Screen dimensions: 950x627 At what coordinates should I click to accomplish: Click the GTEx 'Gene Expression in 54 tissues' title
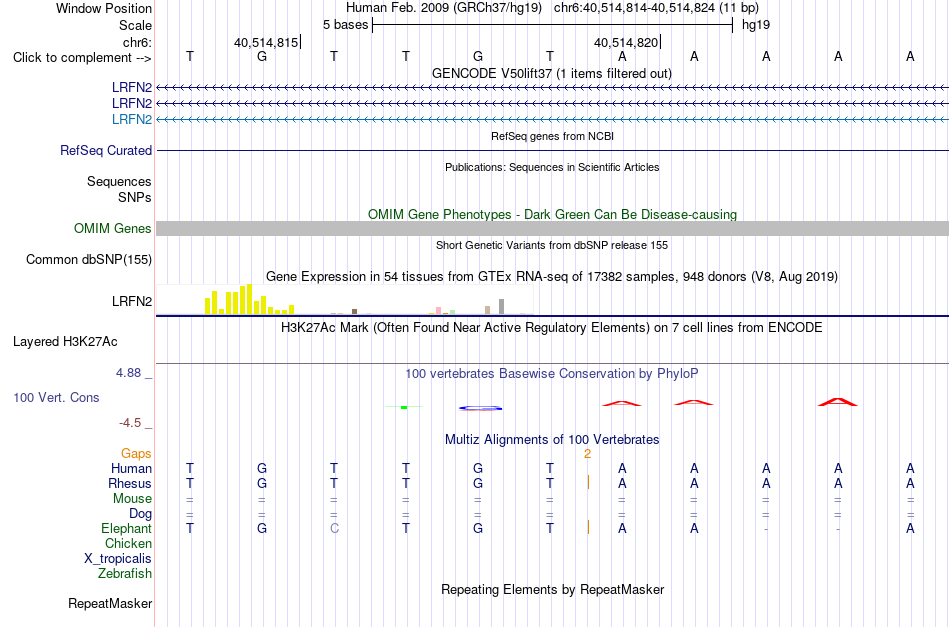click(552, 277)
